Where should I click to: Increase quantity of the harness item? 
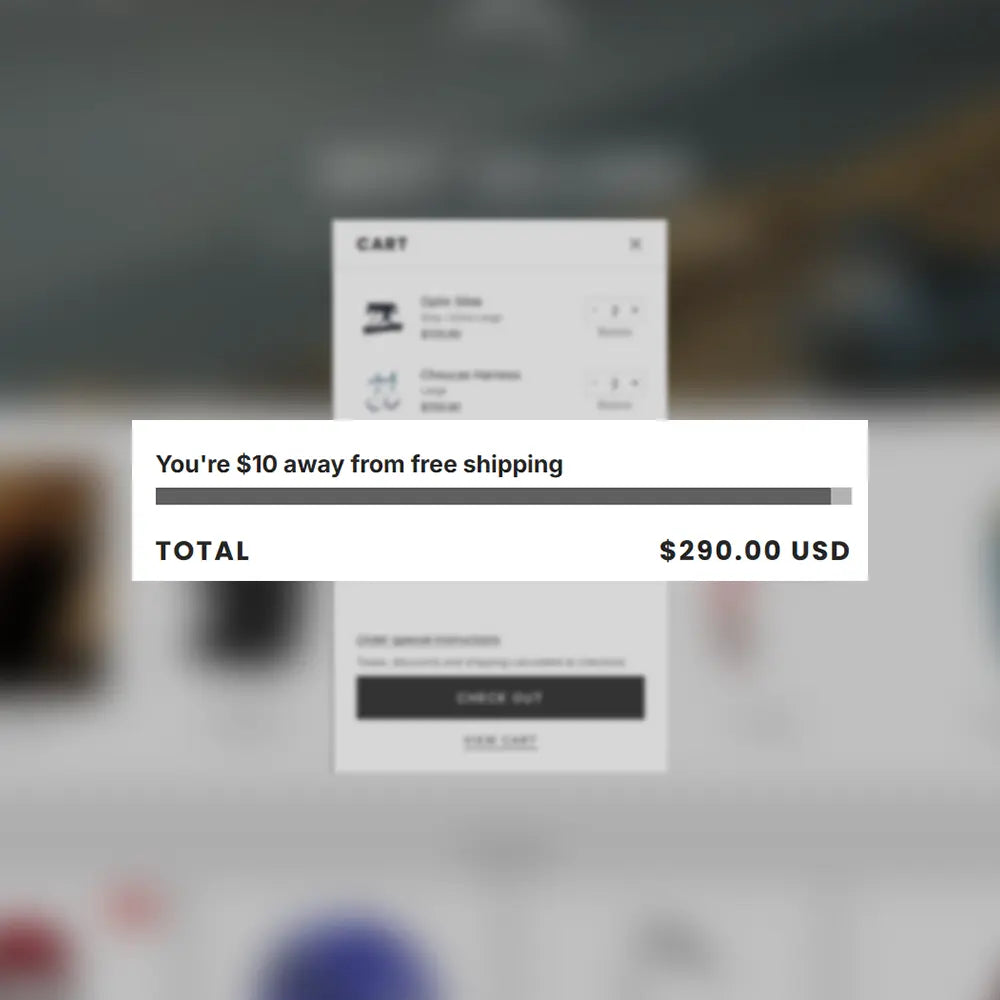(635, 383)
